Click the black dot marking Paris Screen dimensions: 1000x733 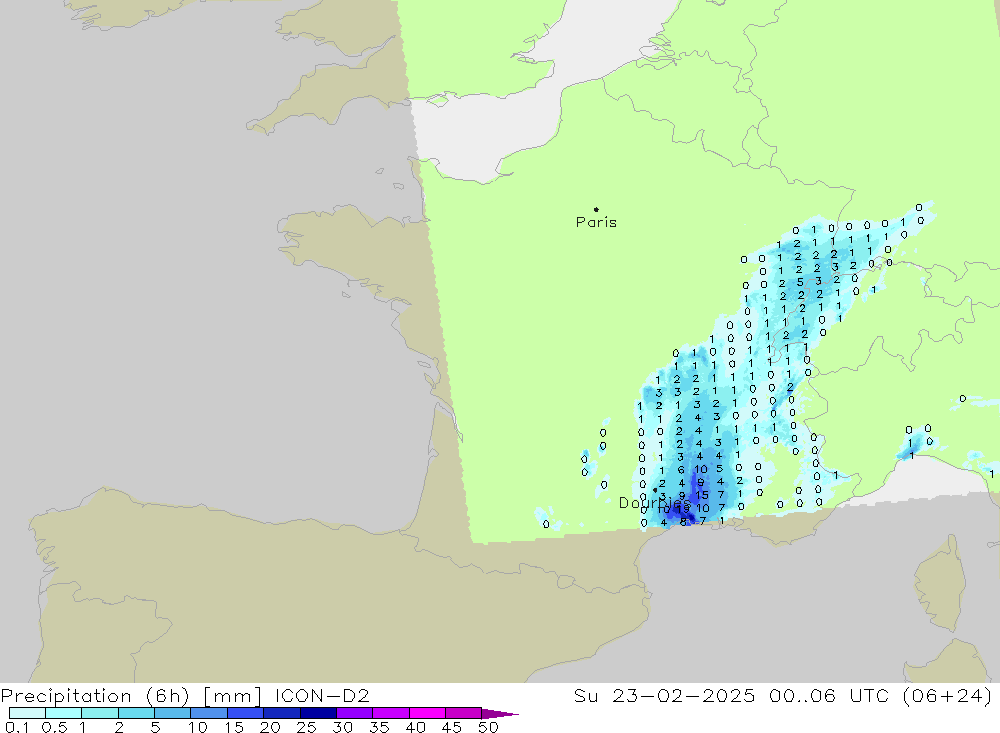(596, 209)
